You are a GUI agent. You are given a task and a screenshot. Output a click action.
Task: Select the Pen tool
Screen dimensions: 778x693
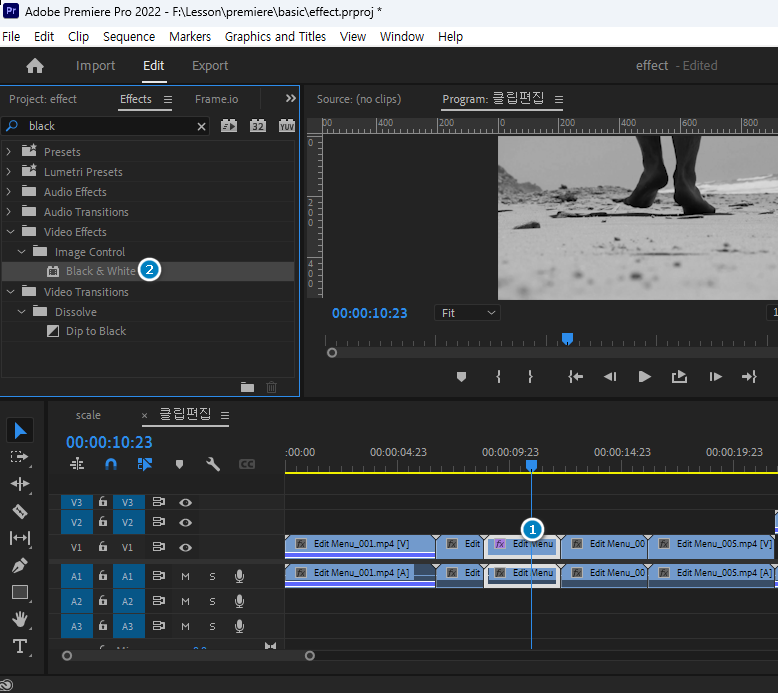(20, 565)
